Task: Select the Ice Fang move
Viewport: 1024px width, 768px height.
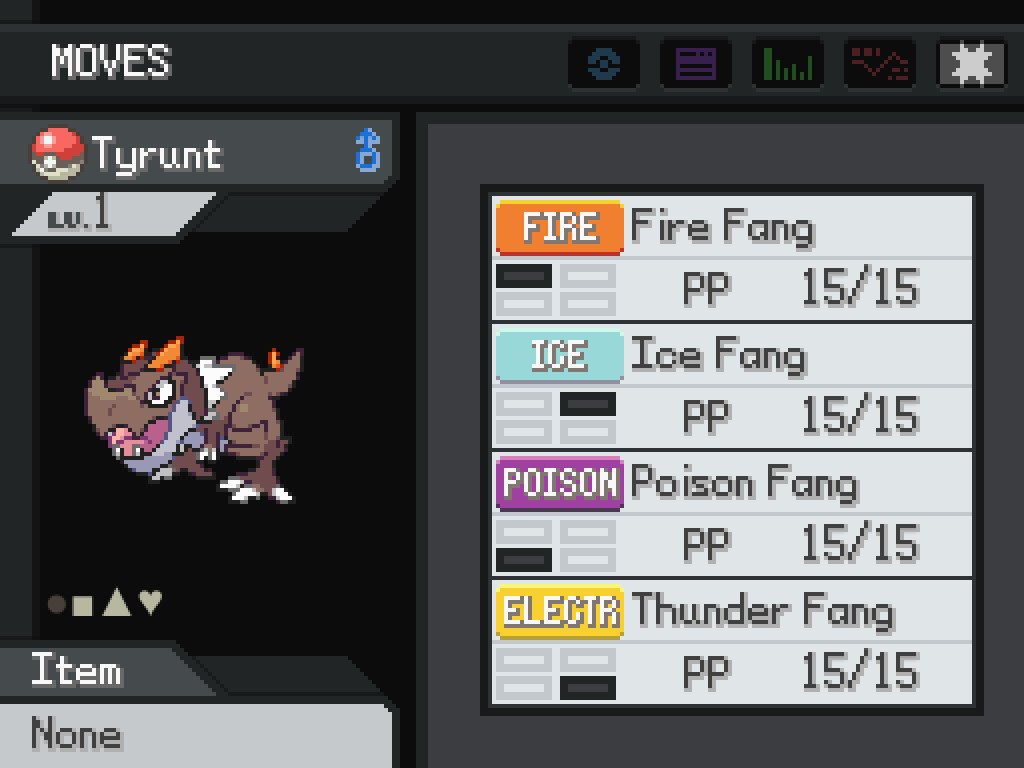Action: coord(731,385)
